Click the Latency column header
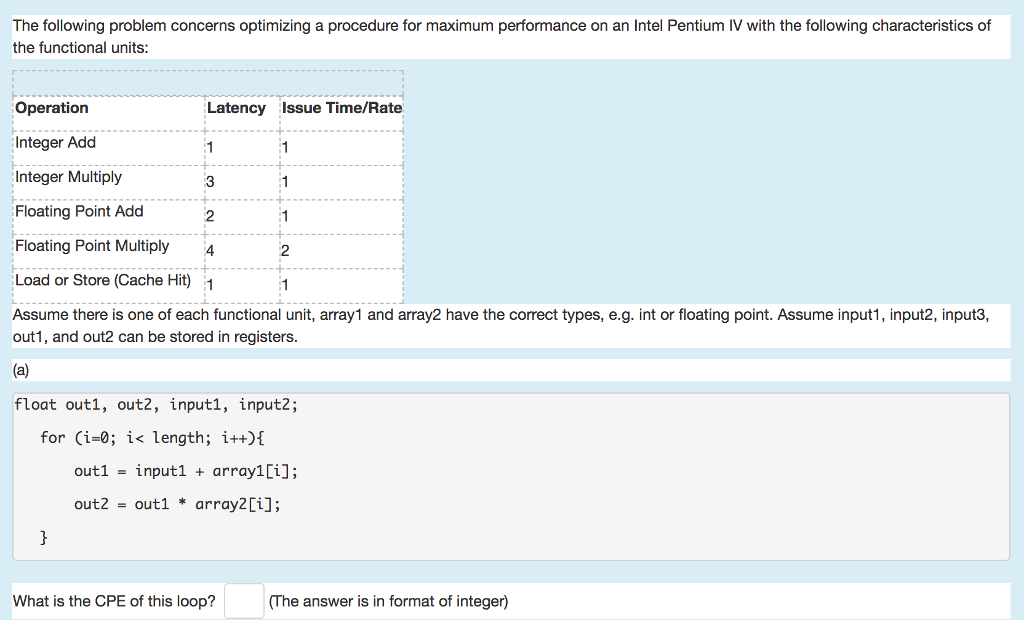This screenshot has width=1024, height=620. 236,108
